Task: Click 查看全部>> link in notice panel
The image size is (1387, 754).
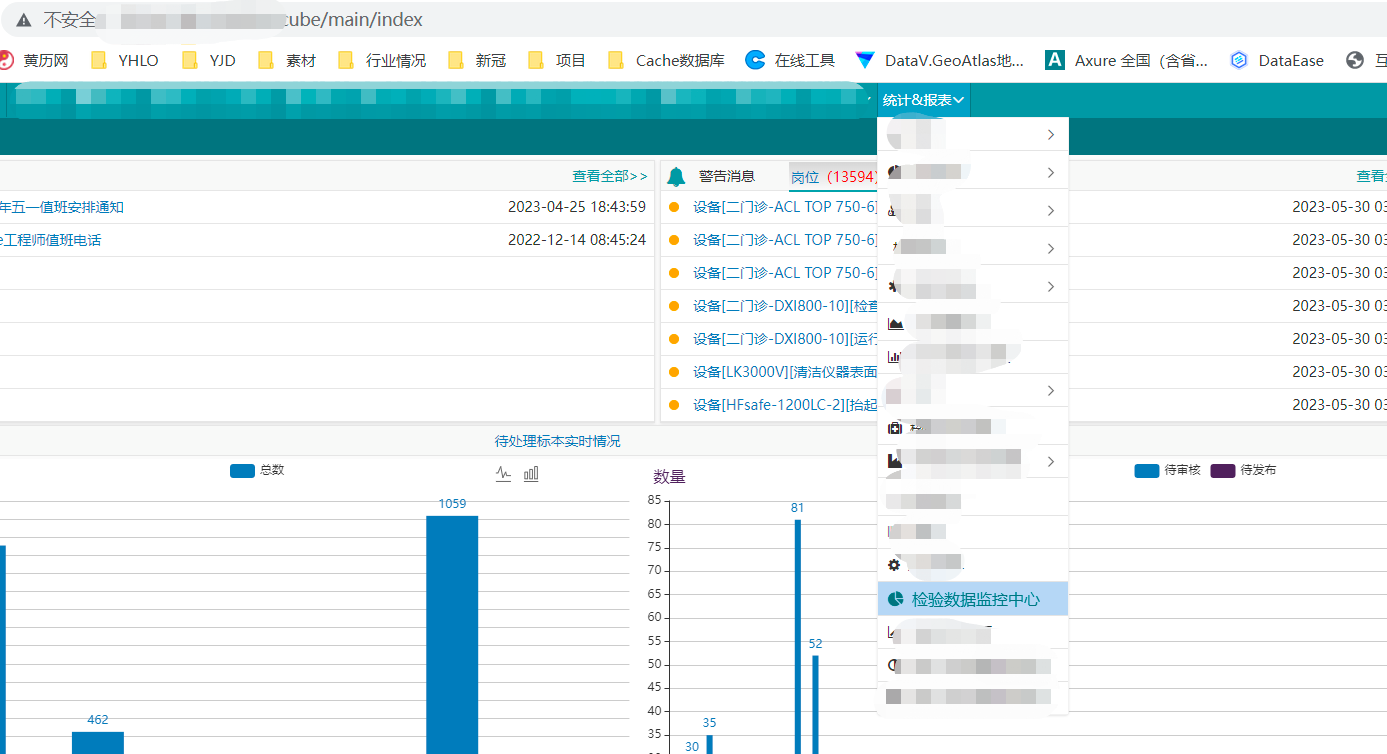Action: tap(609, 176)
